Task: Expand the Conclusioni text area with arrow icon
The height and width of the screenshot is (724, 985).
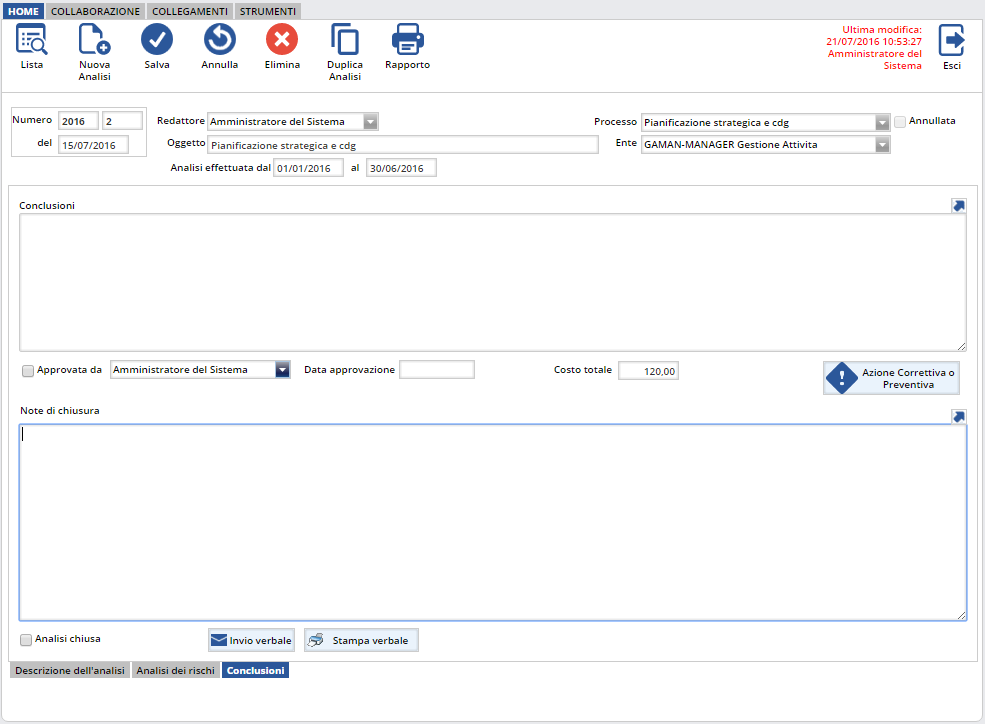Action: click(x=958, y=205)
